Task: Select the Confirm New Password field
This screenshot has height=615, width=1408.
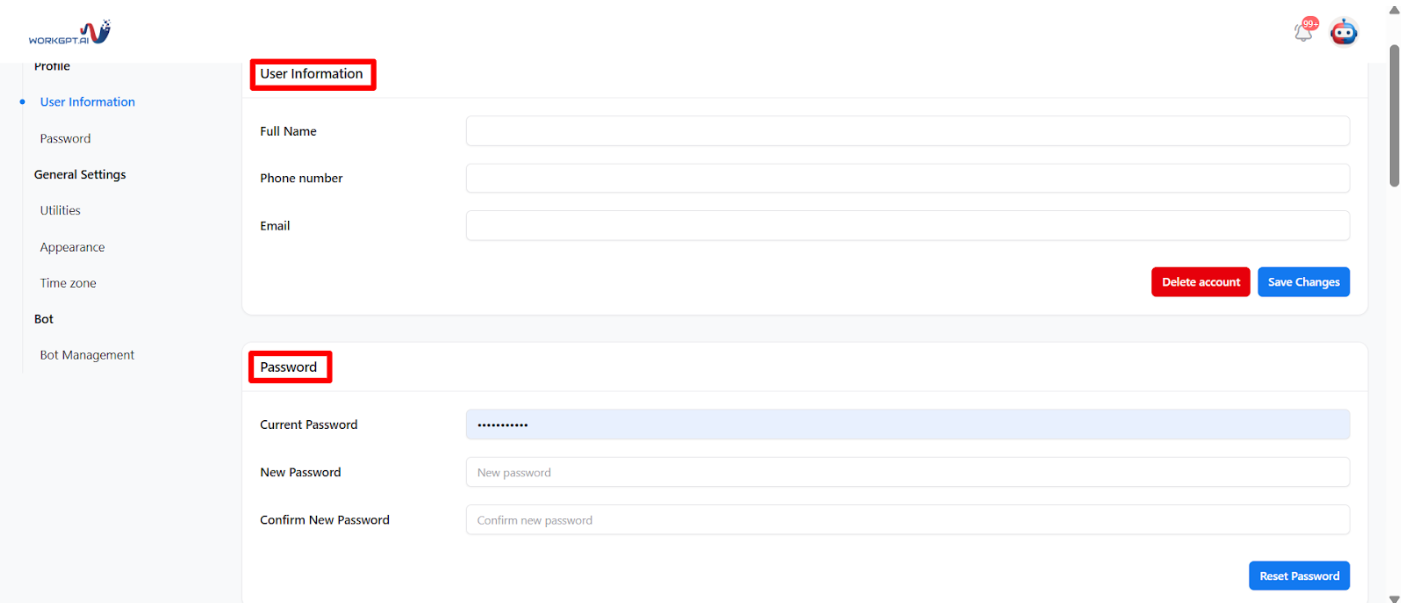Action: (907, 520)
